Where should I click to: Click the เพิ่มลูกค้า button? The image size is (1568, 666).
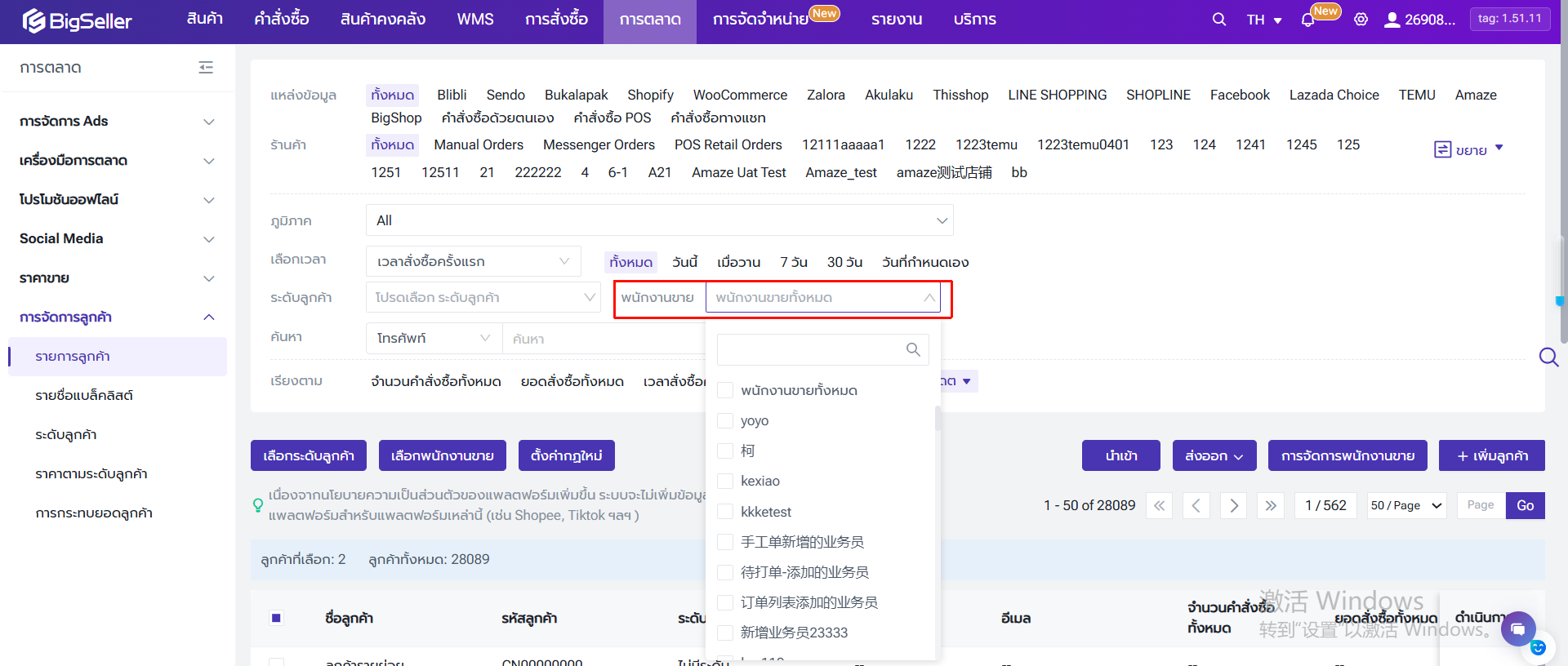click(x=1491, y=455)
